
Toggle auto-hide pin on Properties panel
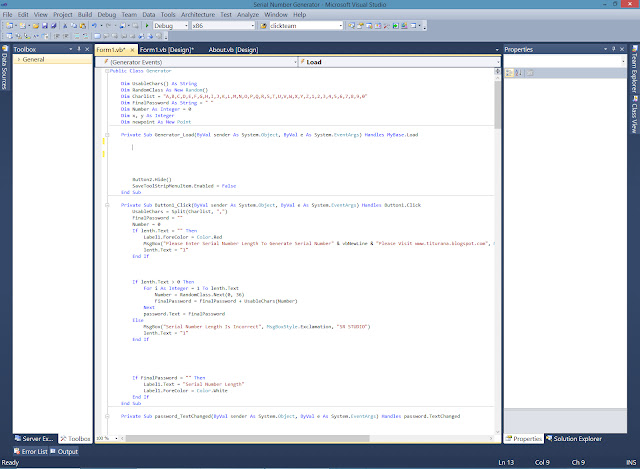coord(613,49)
